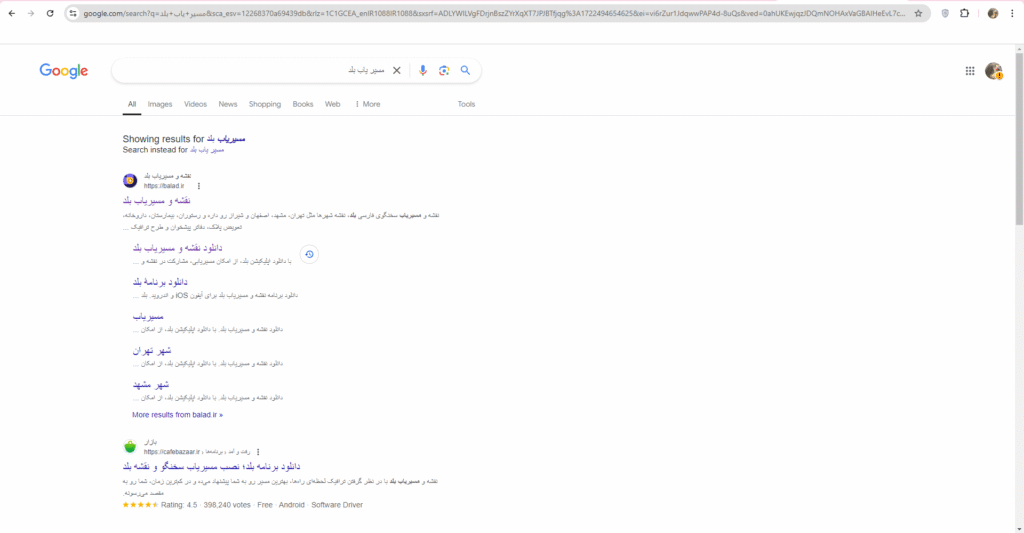The width and height of the screenshot is (1024, 533).
Task: Switch to Web tab
Action: (332, 104)
